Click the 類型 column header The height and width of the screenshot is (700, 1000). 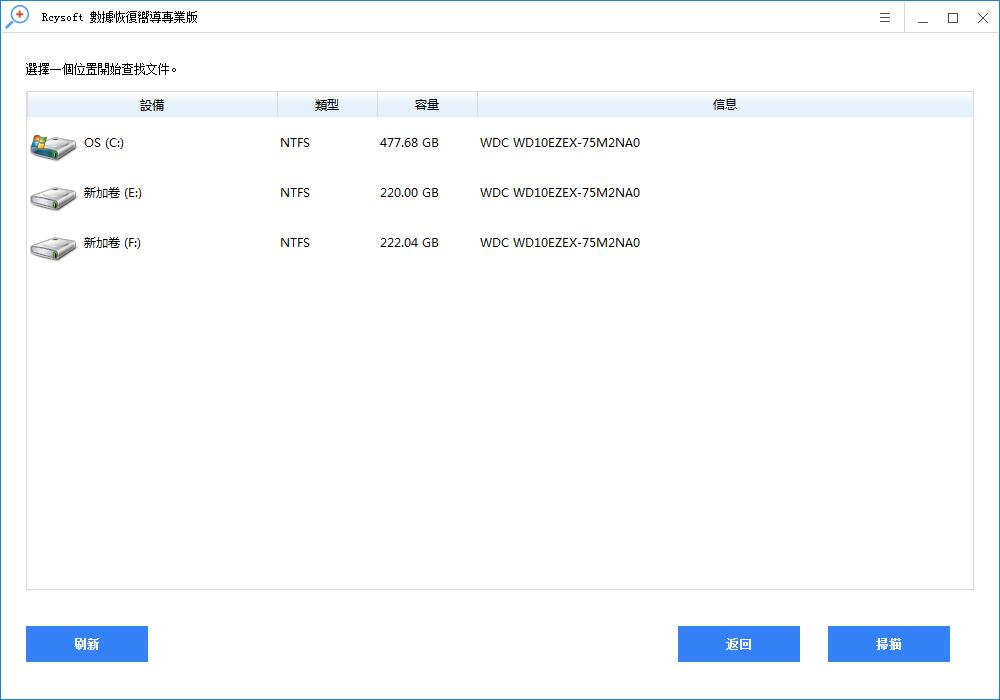327,105
